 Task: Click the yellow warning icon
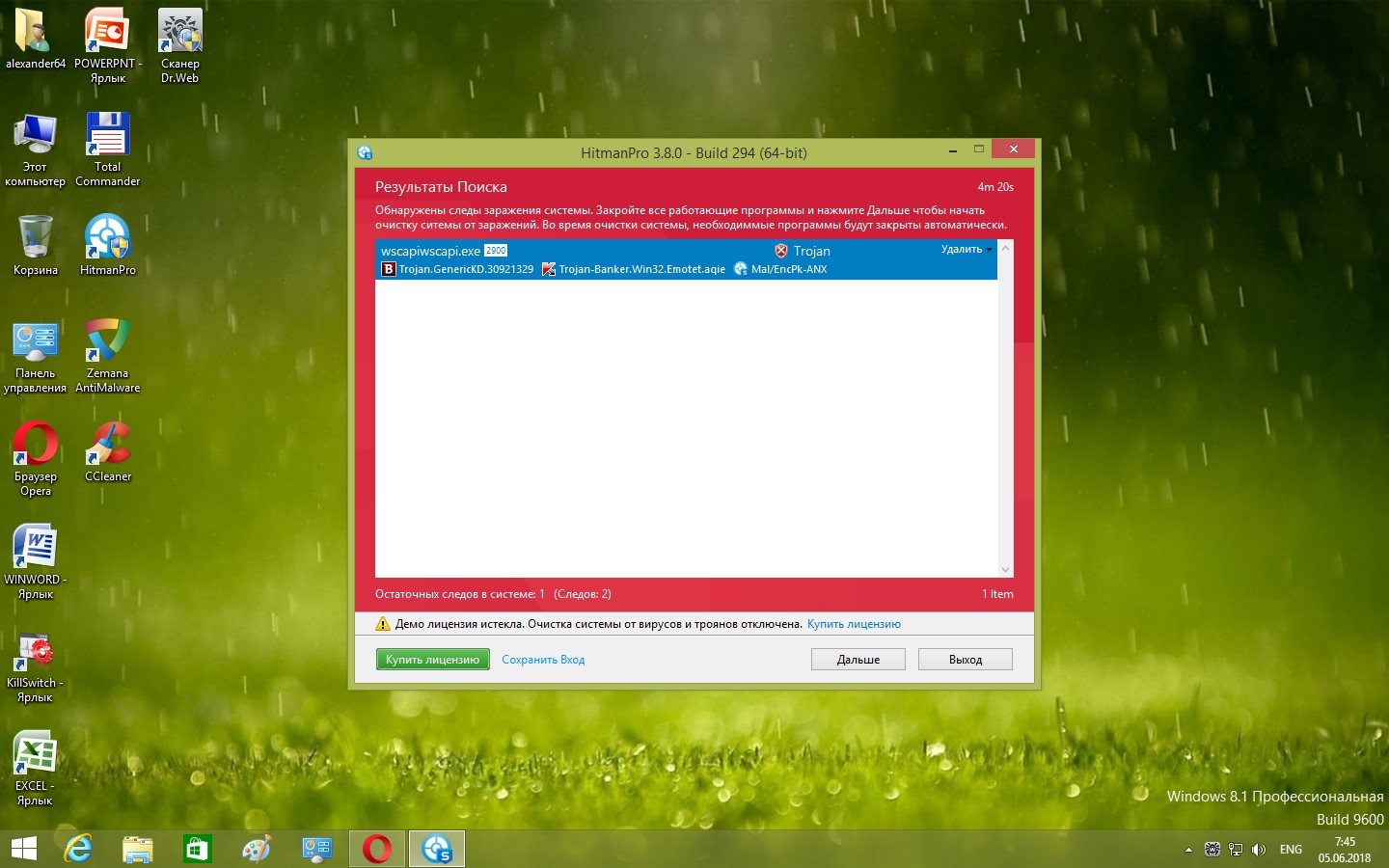tap(383, 624)
